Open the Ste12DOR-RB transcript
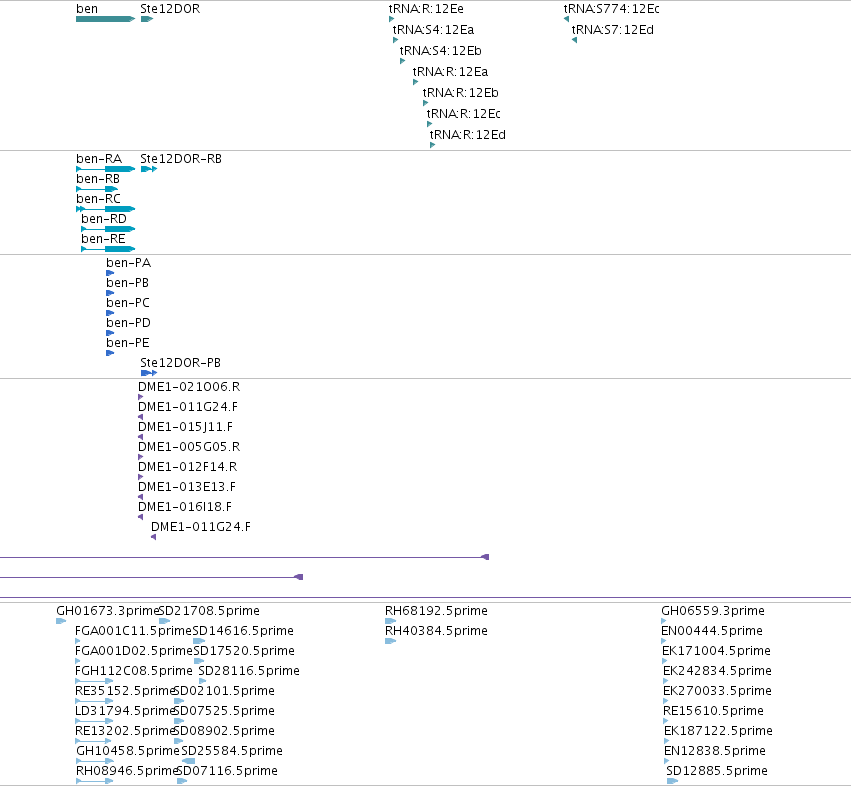851x786 pixels. (x=149, y=169)
